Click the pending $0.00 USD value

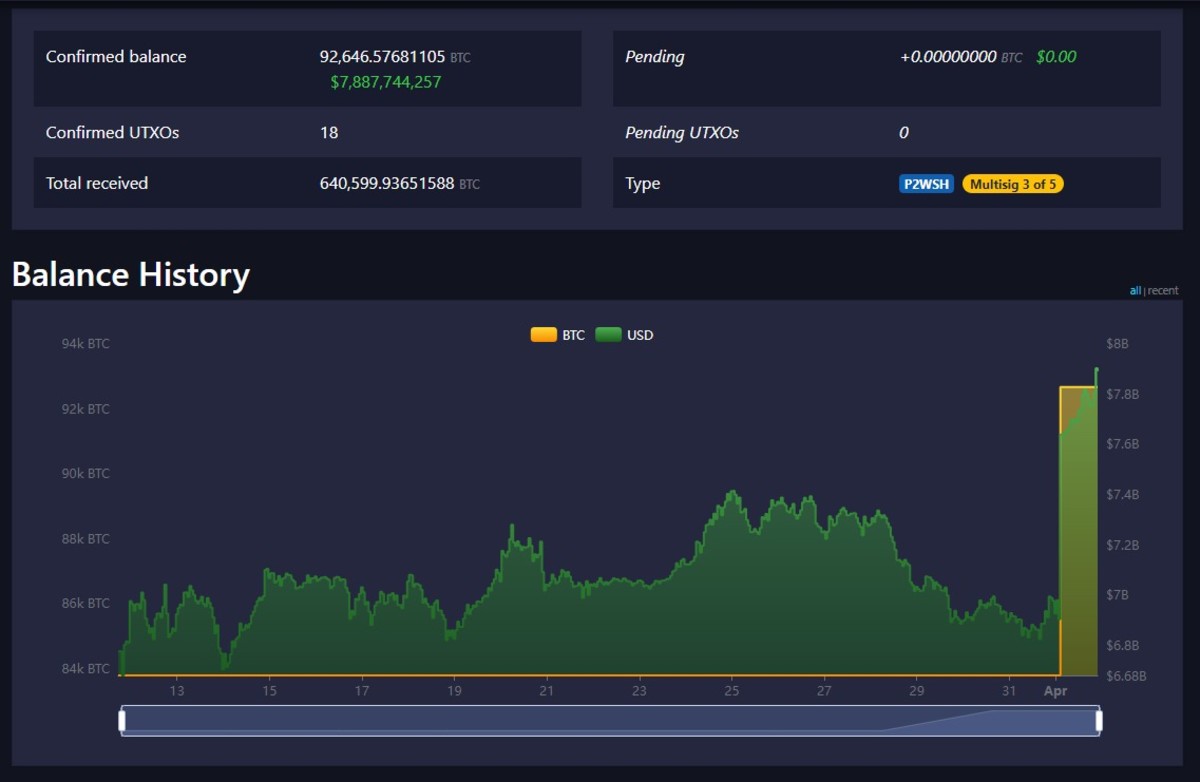(1056, 57)
